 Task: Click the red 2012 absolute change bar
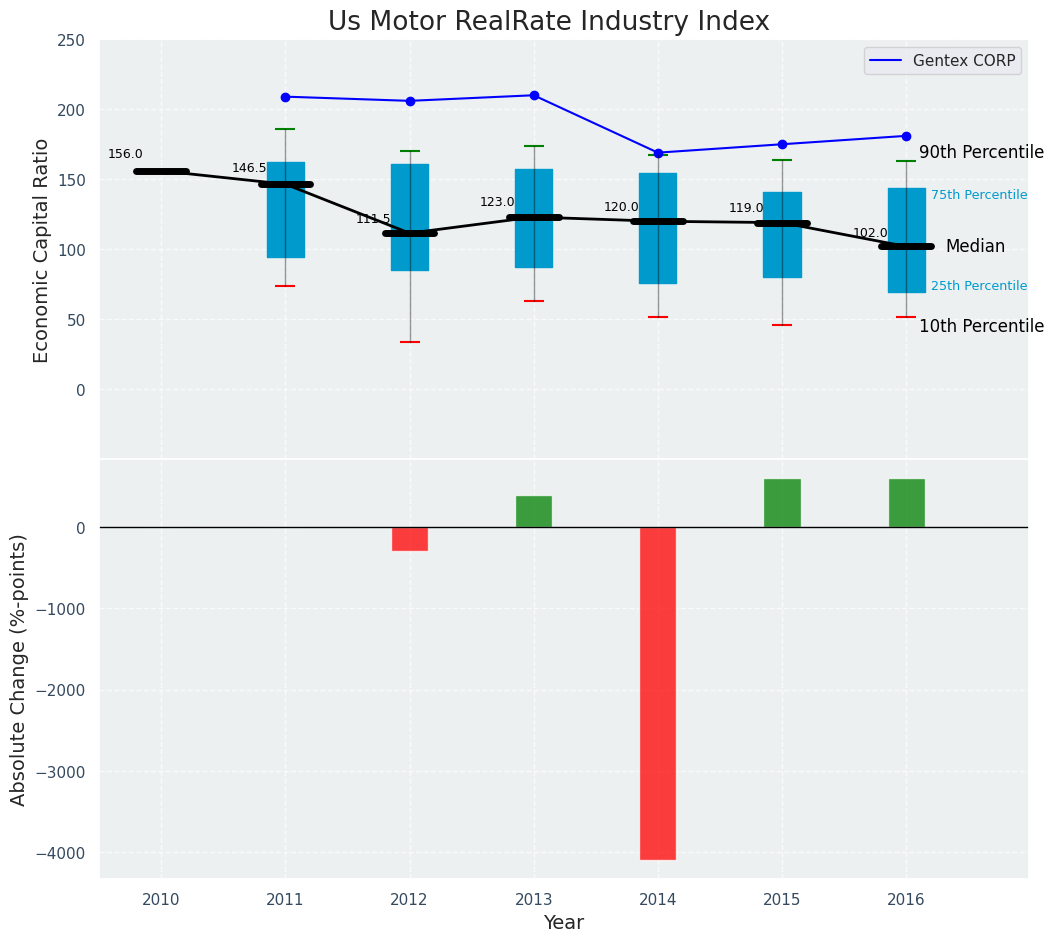point(410,539)
